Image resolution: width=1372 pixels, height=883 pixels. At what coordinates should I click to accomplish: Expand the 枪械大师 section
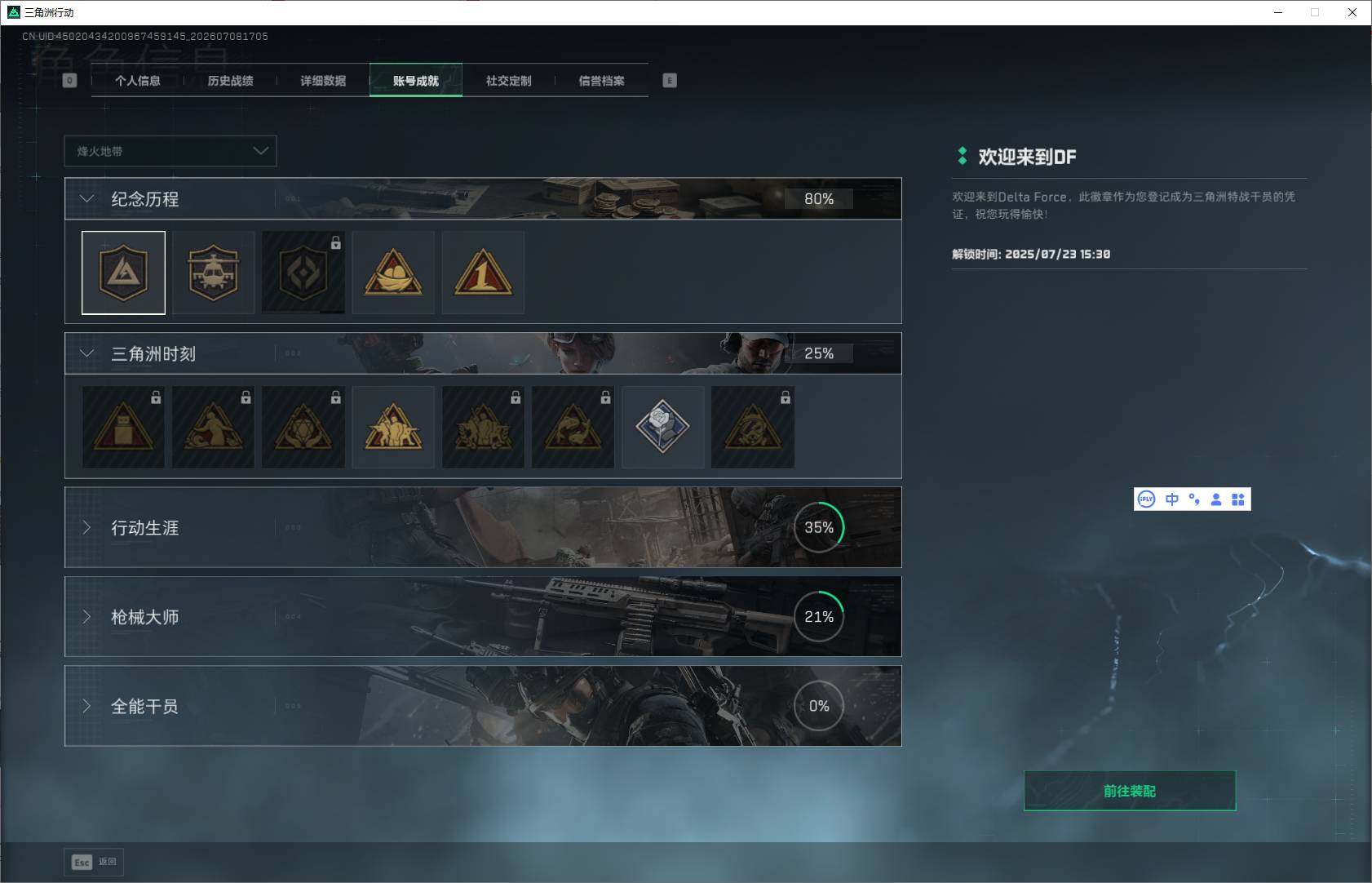(x=86, y=616)
